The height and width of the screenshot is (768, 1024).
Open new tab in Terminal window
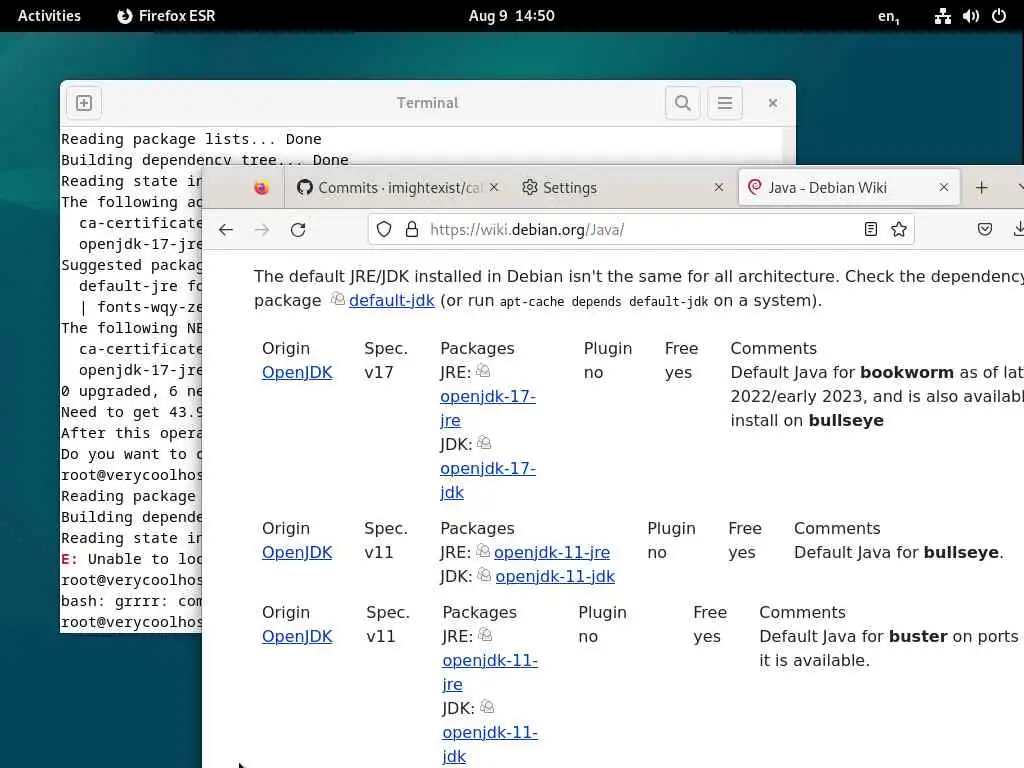[84, 103]
